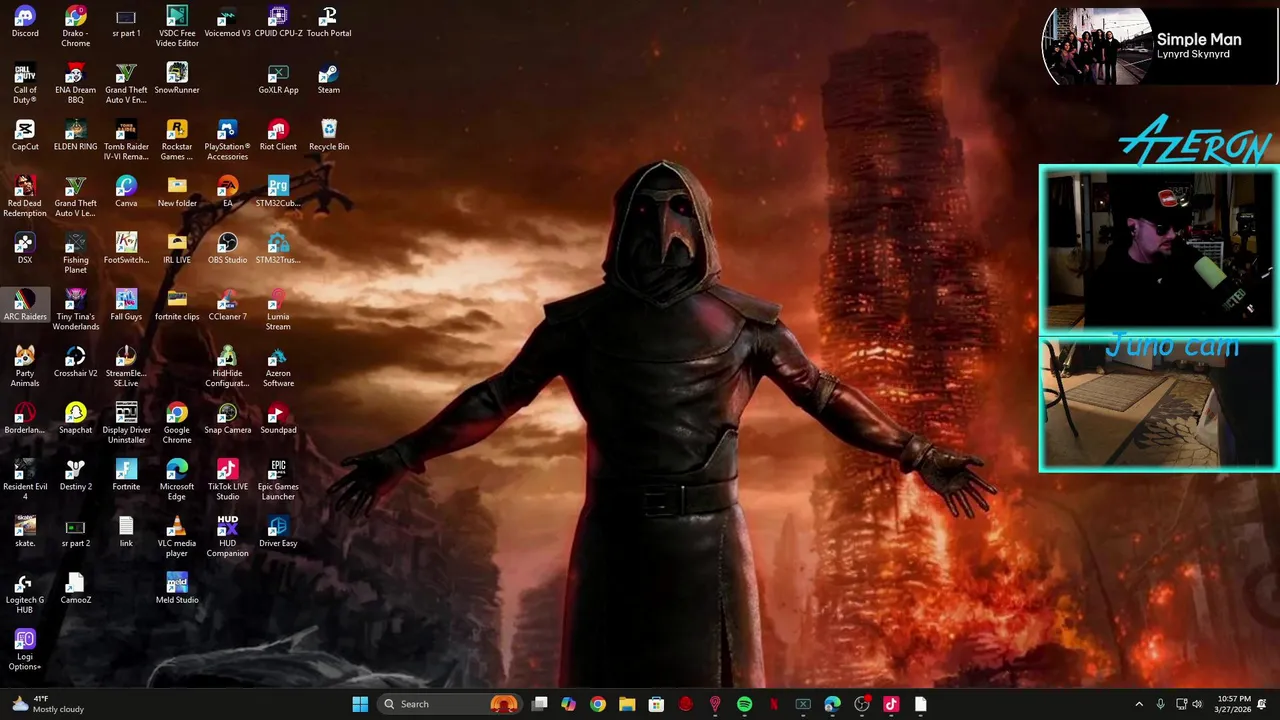Launch Fortnite from the desktop
The height and width of the screenshot is (720, 1280).
pos(126,476)
